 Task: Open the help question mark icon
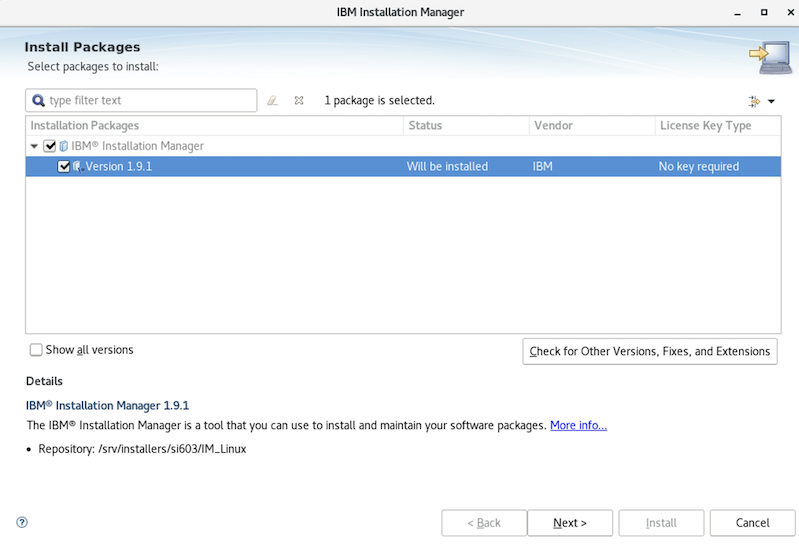[x=22, y=522]
